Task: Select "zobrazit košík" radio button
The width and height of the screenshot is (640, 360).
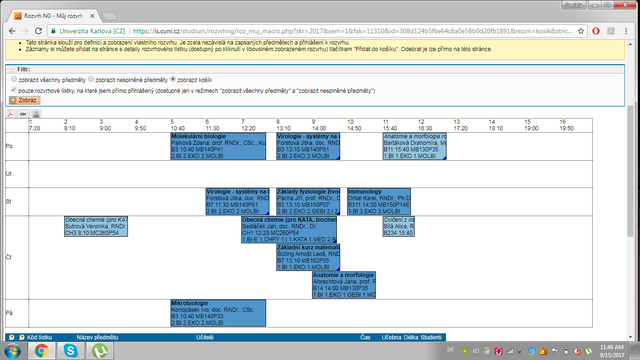Action: click(173, 79)
